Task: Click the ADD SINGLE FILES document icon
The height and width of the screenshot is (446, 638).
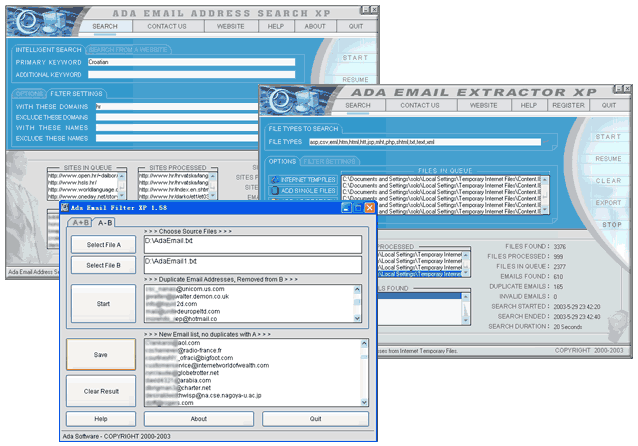Action: (x=275, y=190)
